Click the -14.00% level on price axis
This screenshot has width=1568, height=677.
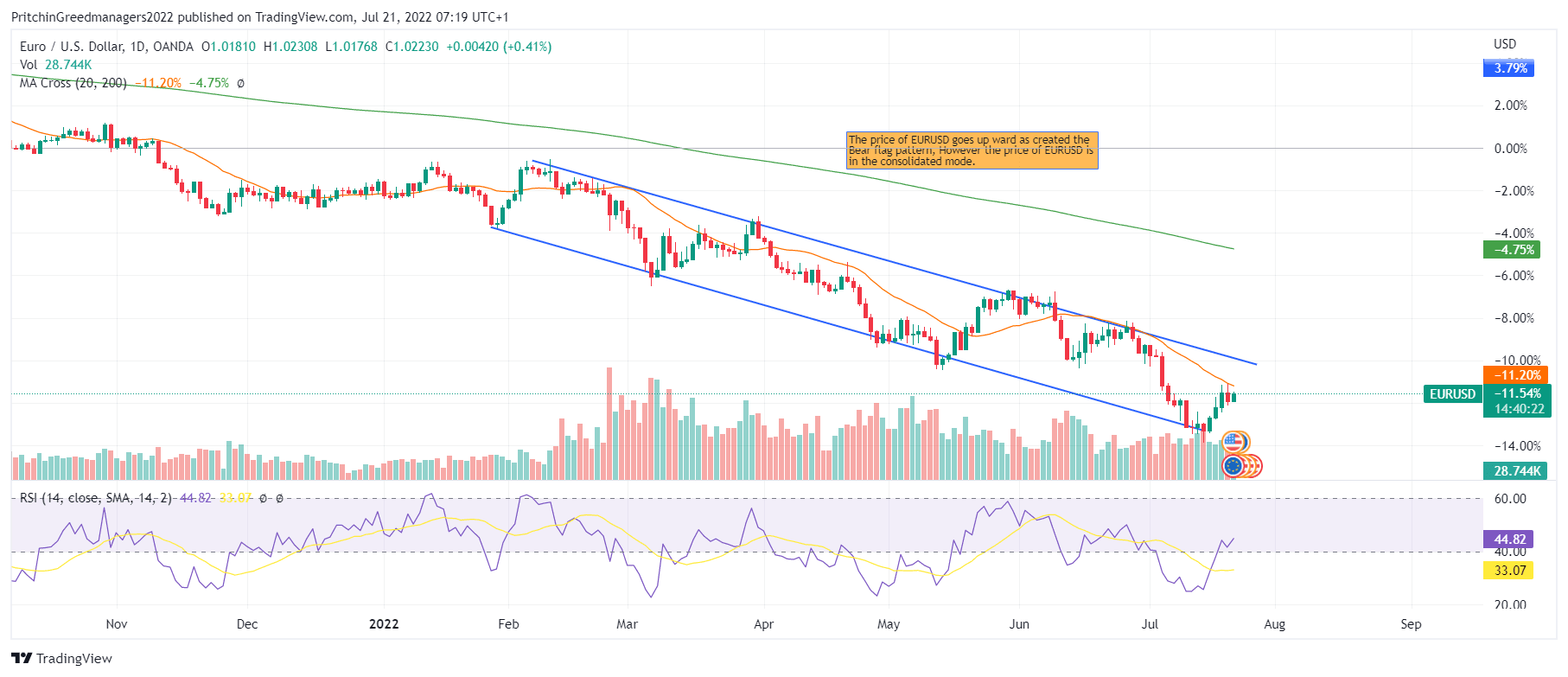(x=1517, y=446)
